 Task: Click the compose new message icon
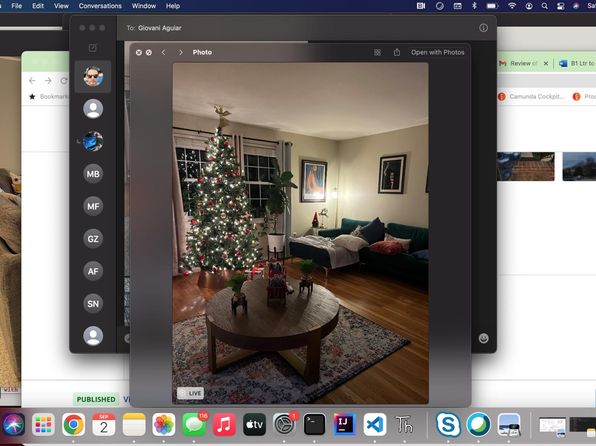pos(92,48)
